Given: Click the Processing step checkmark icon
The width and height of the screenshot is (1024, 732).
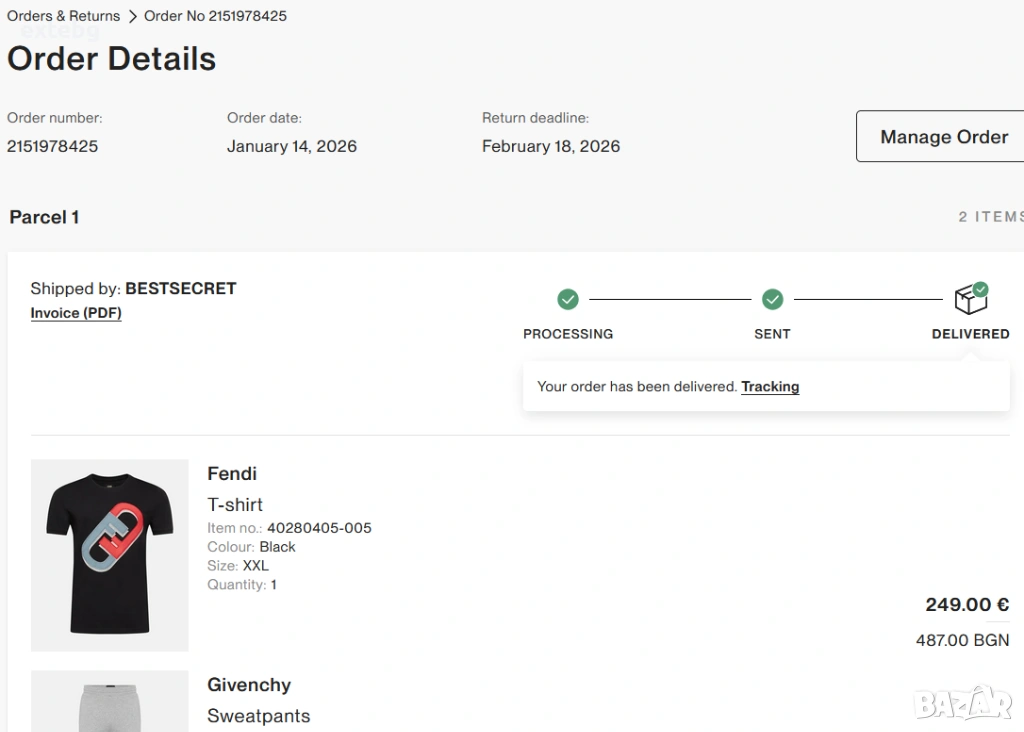Looking at the screenshot, I should pyautogui.click(x=568, y=299).
